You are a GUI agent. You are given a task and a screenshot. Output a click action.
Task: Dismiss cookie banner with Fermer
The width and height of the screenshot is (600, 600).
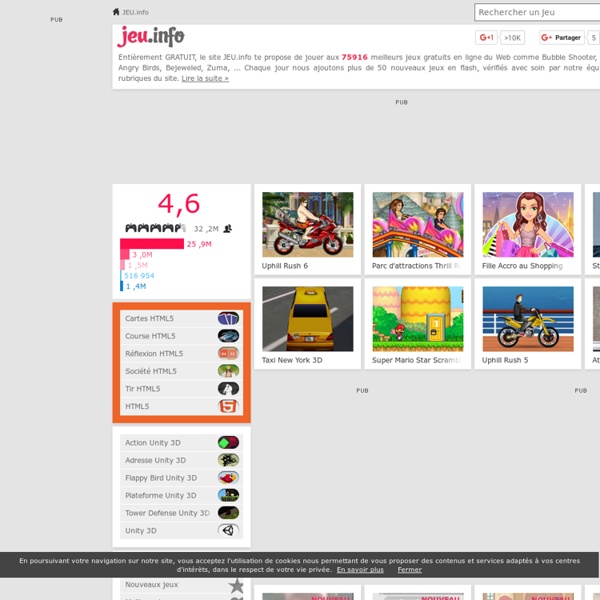click(x=409, y=570)
